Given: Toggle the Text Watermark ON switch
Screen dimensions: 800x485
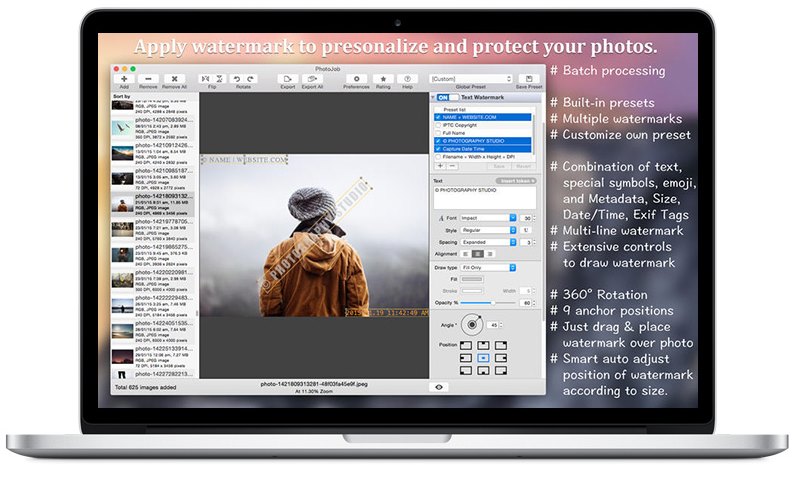Looking at the screenshot, I should [x=447, y=97].
